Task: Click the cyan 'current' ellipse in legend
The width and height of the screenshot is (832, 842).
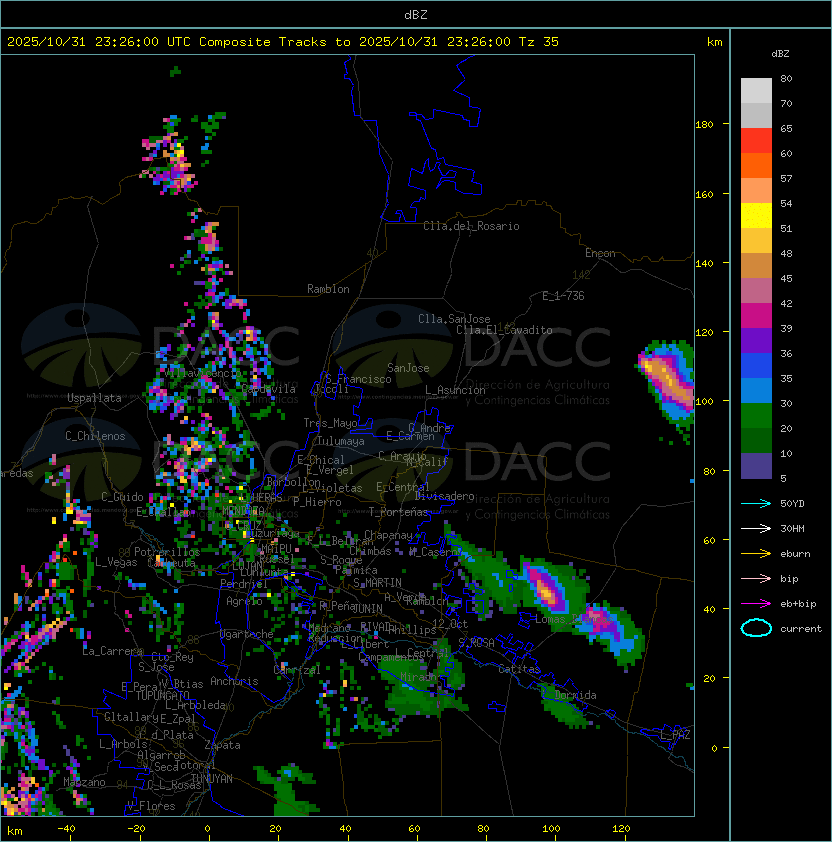Action: click(756, 628)
